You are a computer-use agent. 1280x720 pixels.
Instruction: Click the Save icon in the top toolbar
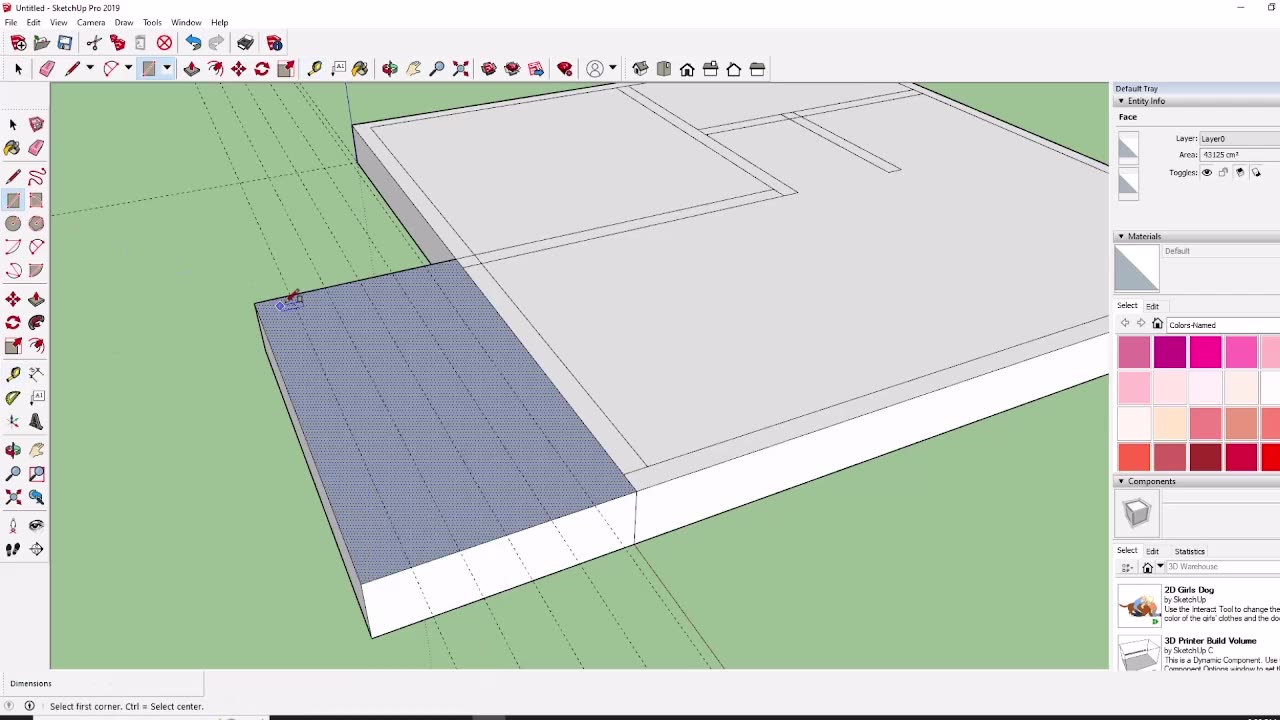click(x=65, y=43)
